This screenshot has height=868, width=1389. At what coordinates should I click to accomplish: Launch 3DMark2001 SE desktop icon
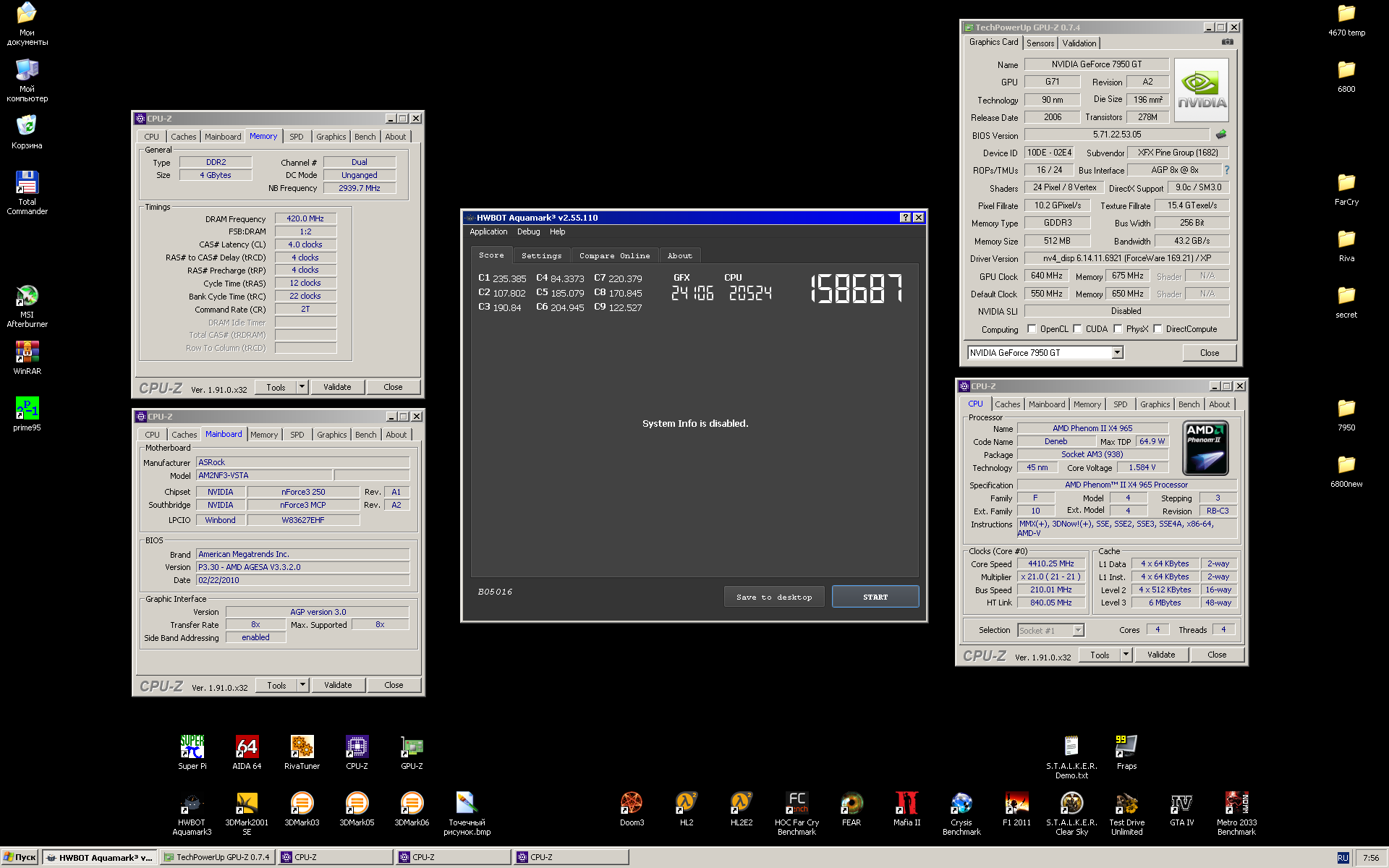tap(247, 813)
